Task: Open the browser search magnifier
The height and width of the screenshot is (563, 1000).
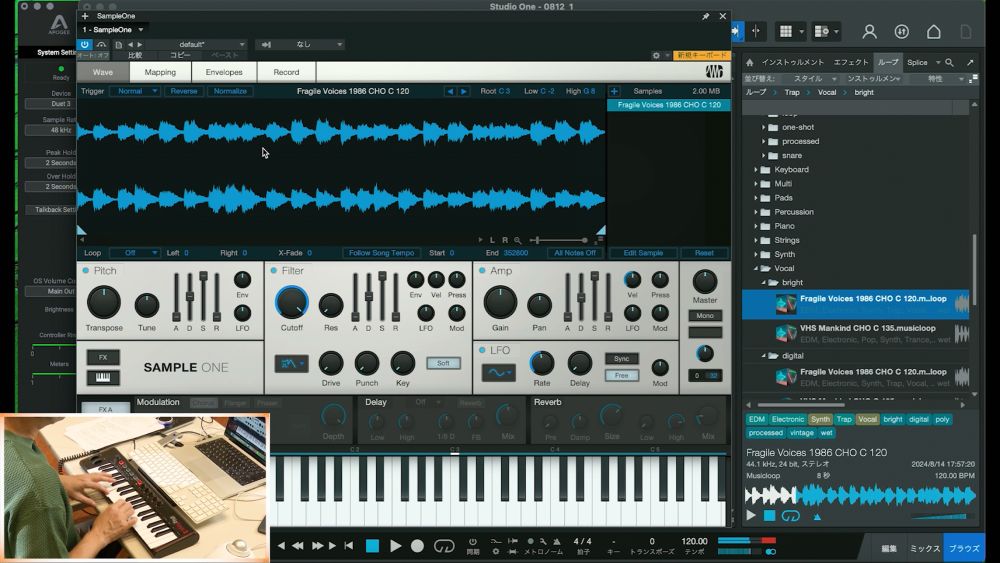Action: pos(949,62)
